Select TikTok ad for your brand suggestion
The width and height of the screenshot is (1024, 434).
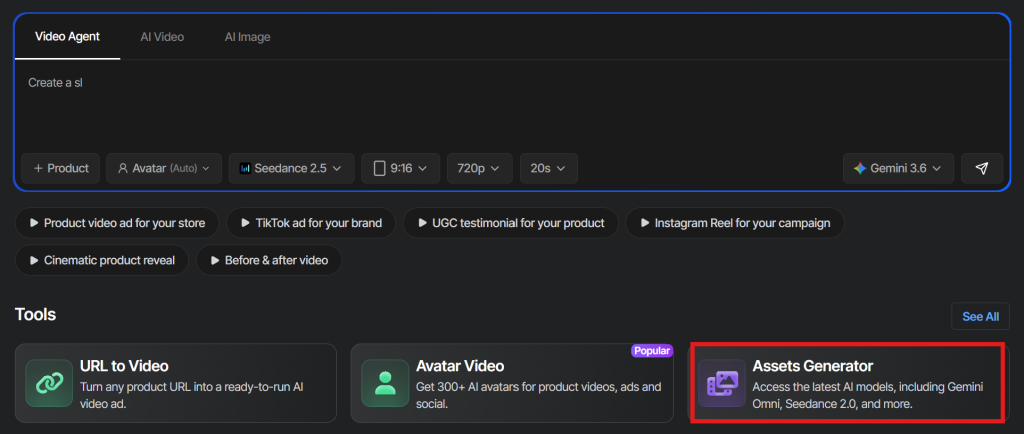coord(311,223)
